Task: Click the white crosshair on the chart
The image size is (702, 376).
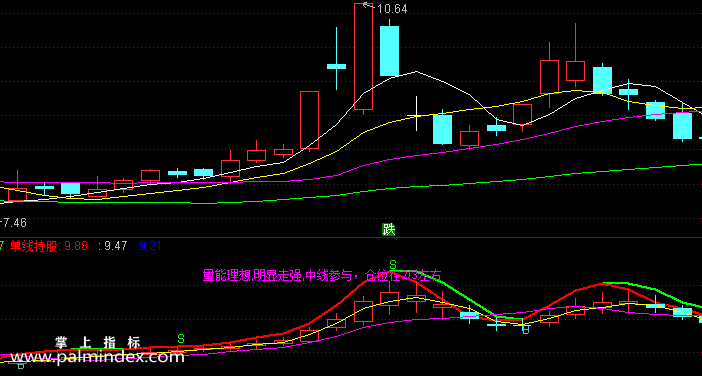Action: click(x=417, y=114)
